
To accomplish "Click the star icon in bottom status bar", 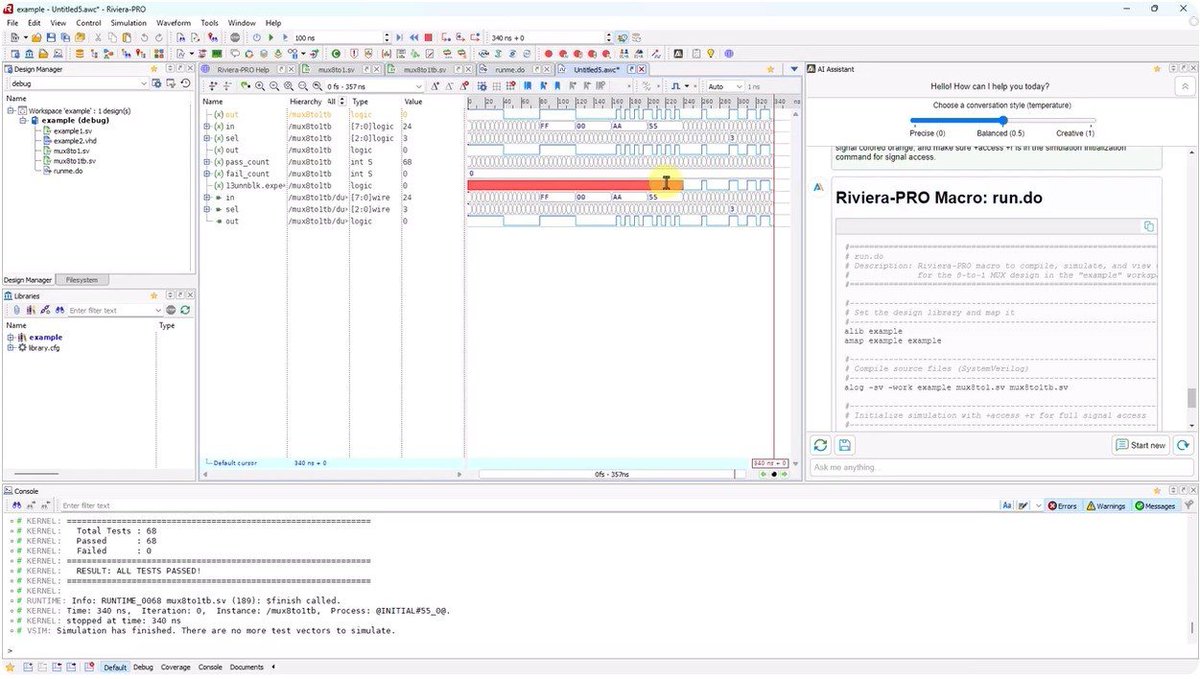I will pos(10,667).
